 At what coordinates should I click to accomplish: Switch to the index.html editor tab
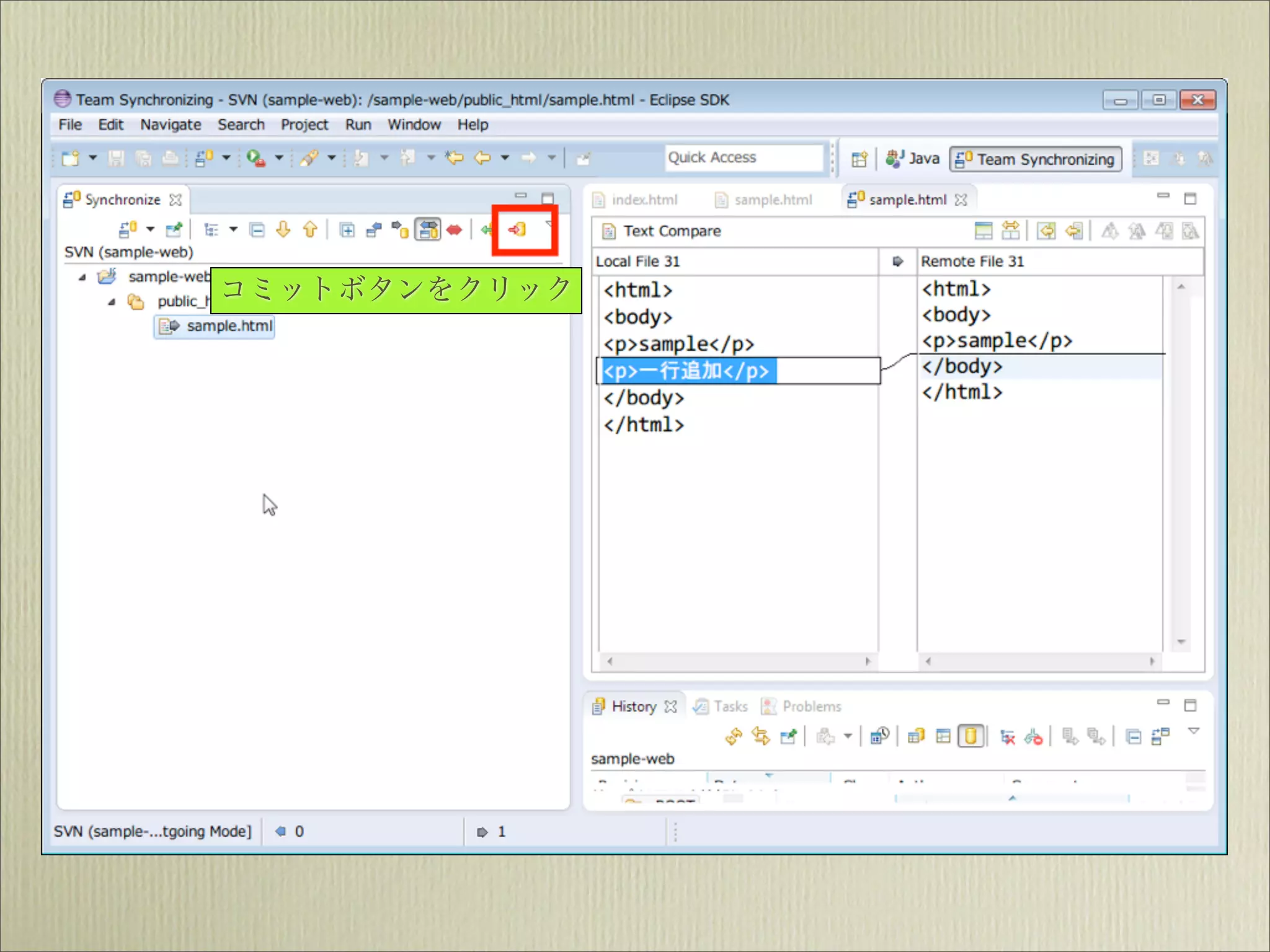coord(644,200)
